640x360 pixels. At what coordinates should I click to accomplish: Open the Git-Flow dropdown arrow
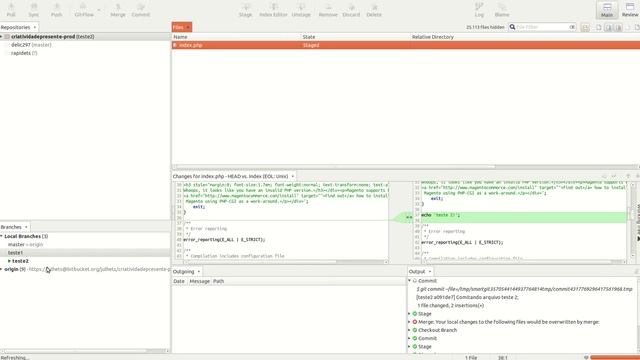(x=99, y=10)
